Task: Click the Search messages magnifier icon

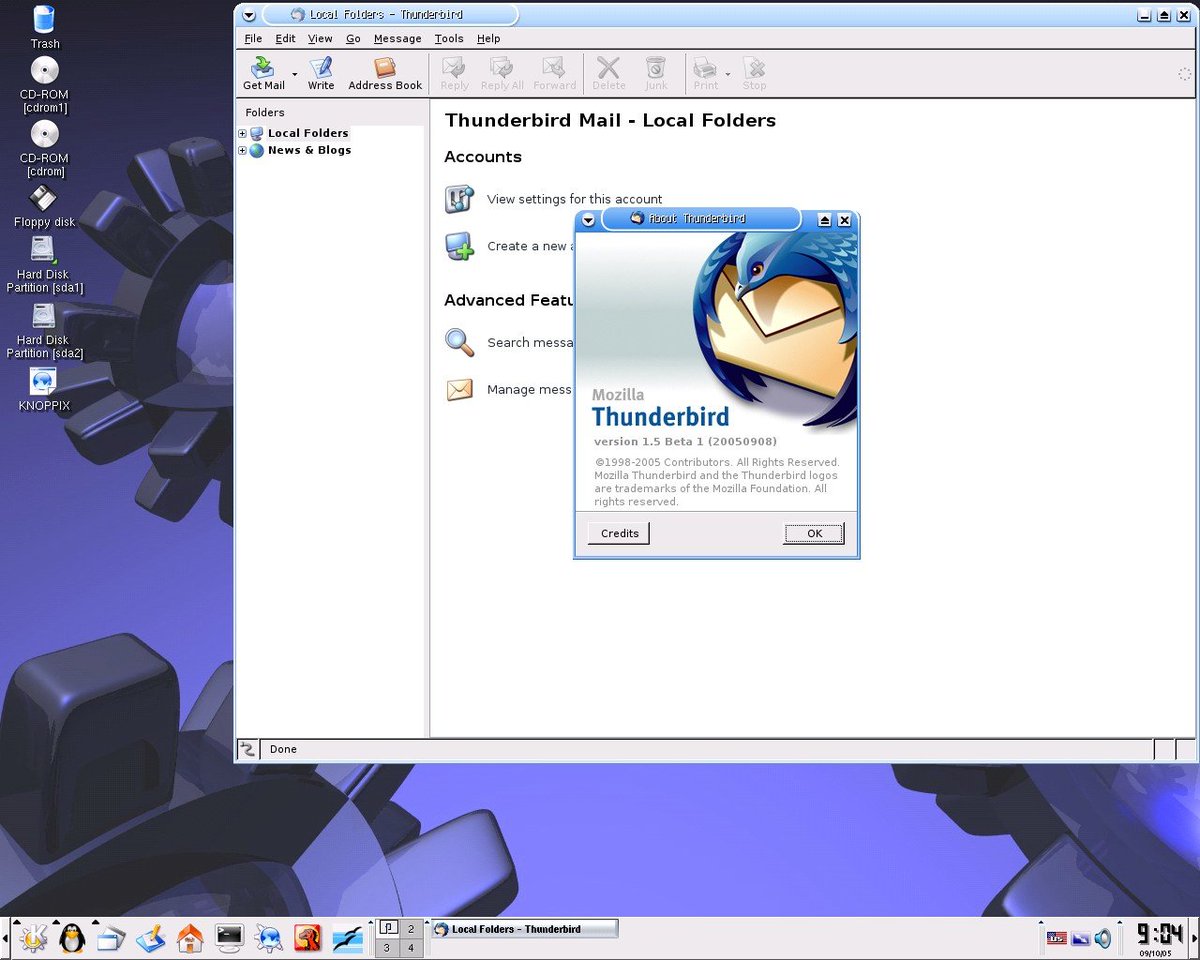Action: coord(459,342)
